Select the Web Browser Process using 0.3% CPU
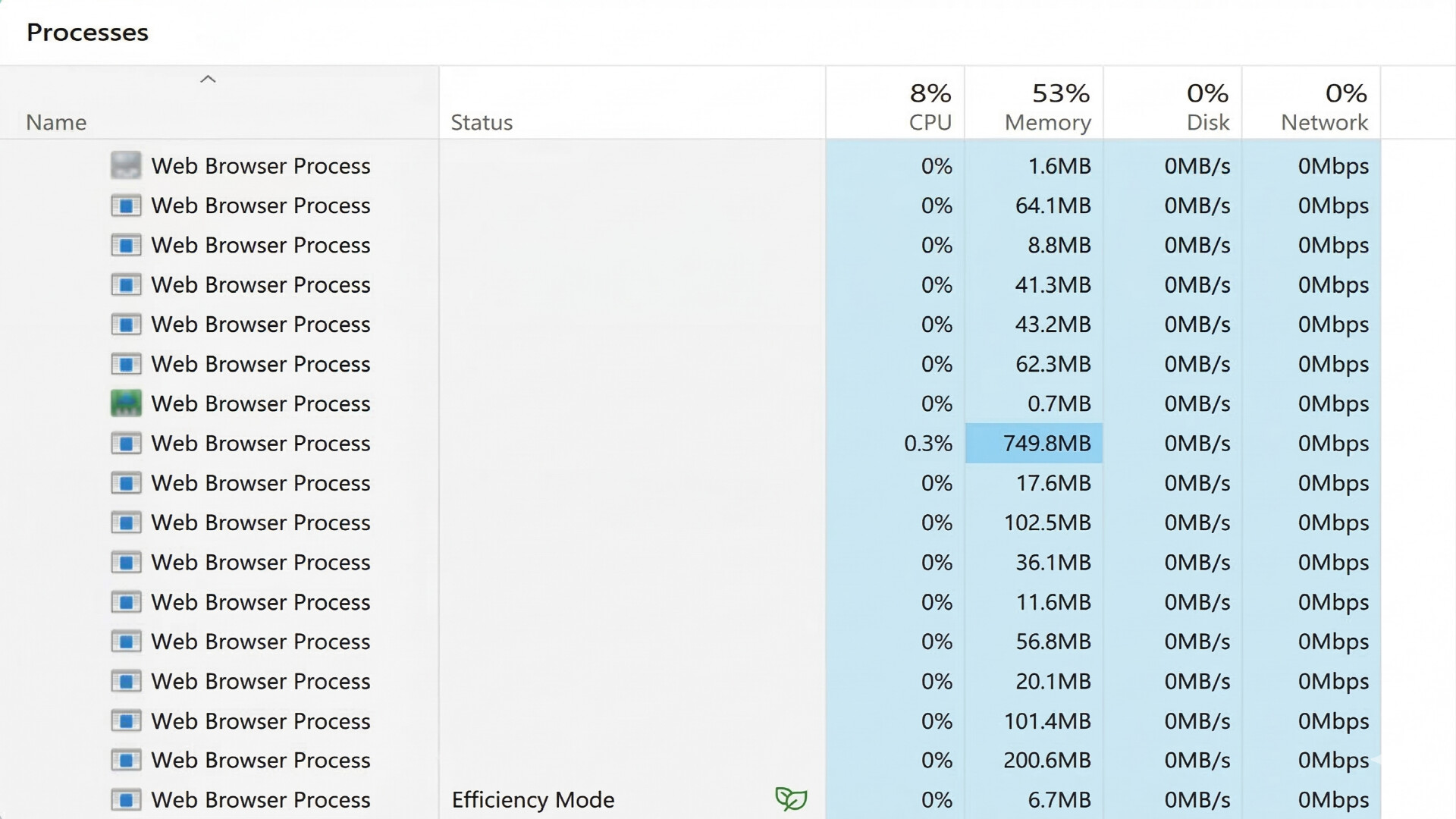The height and width of the screenshot is (819, 1456). click(260, 443)
